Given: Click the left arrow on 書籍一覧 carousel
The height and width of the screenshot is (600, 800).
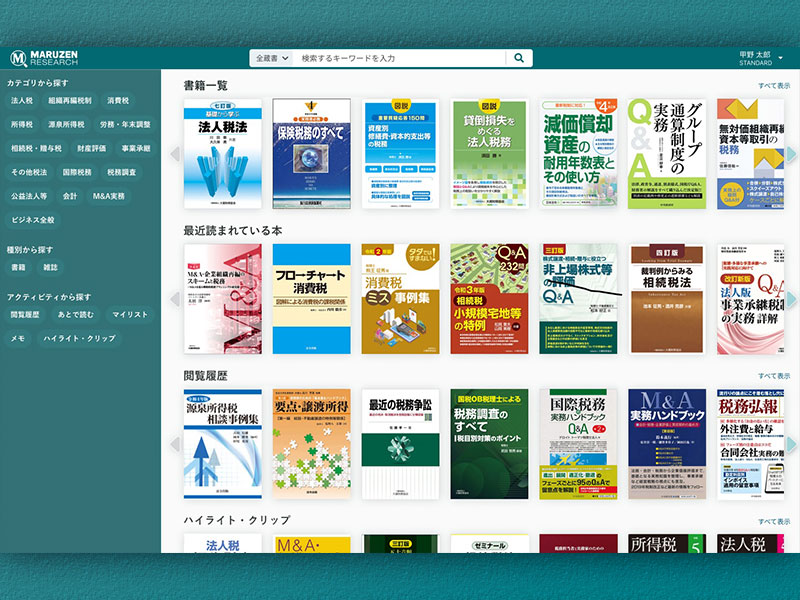Looking at the screenshot, I should [177, 152].
